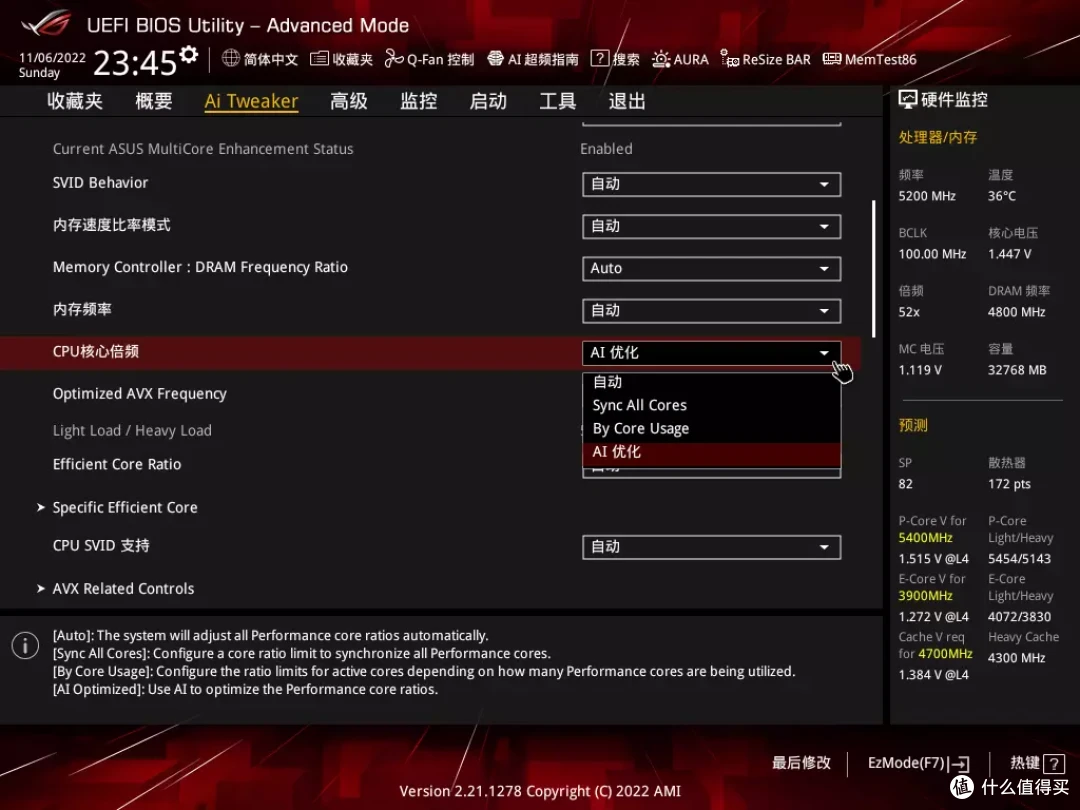Click the info icon beside help text
The height and width of the screenshot is (810, 1080).
pyautogui.click(x=25, y=645)
